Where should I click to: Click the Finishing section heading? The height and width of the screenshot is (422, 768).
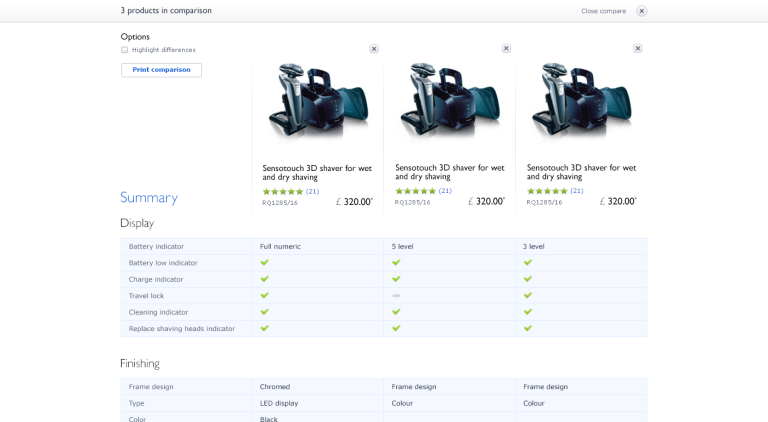(x=140, y=363)
